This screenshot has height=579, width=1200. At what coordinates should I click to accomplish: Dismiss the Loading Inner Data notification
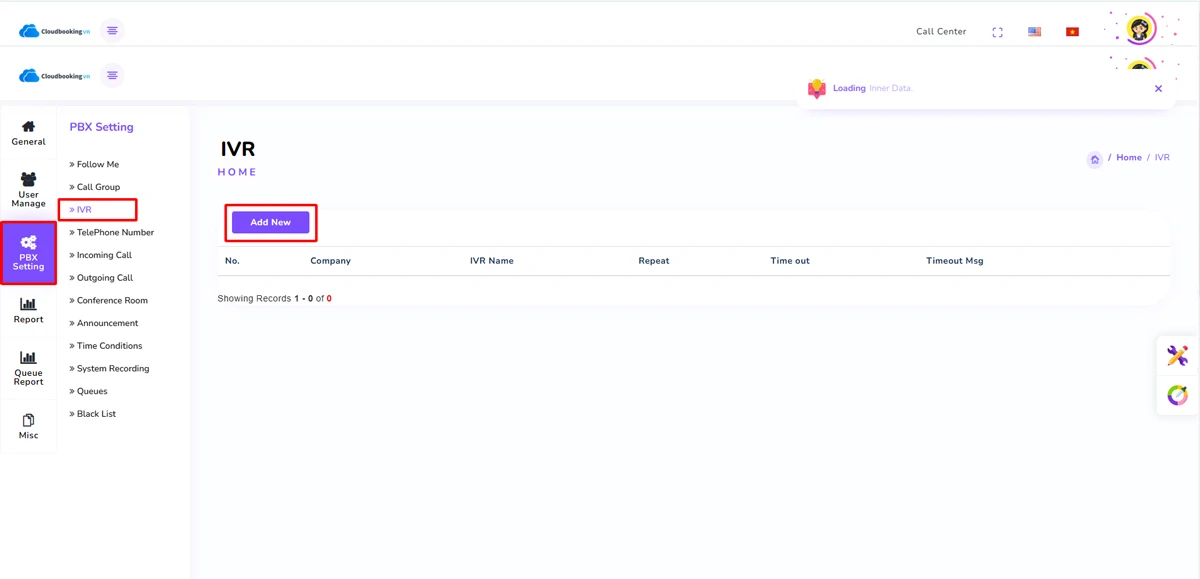tap(1158, 89)
